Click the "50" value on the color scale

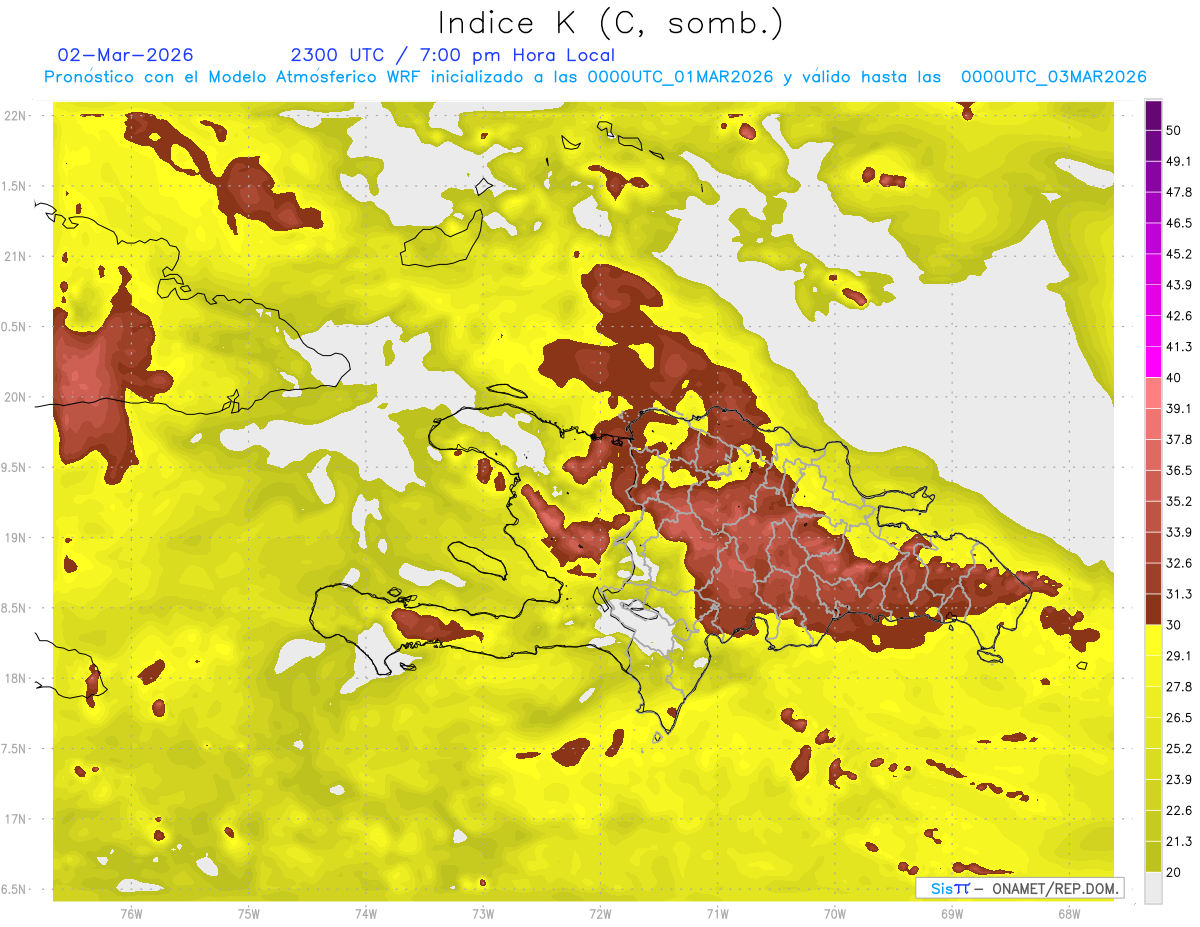pos(1175,131)
